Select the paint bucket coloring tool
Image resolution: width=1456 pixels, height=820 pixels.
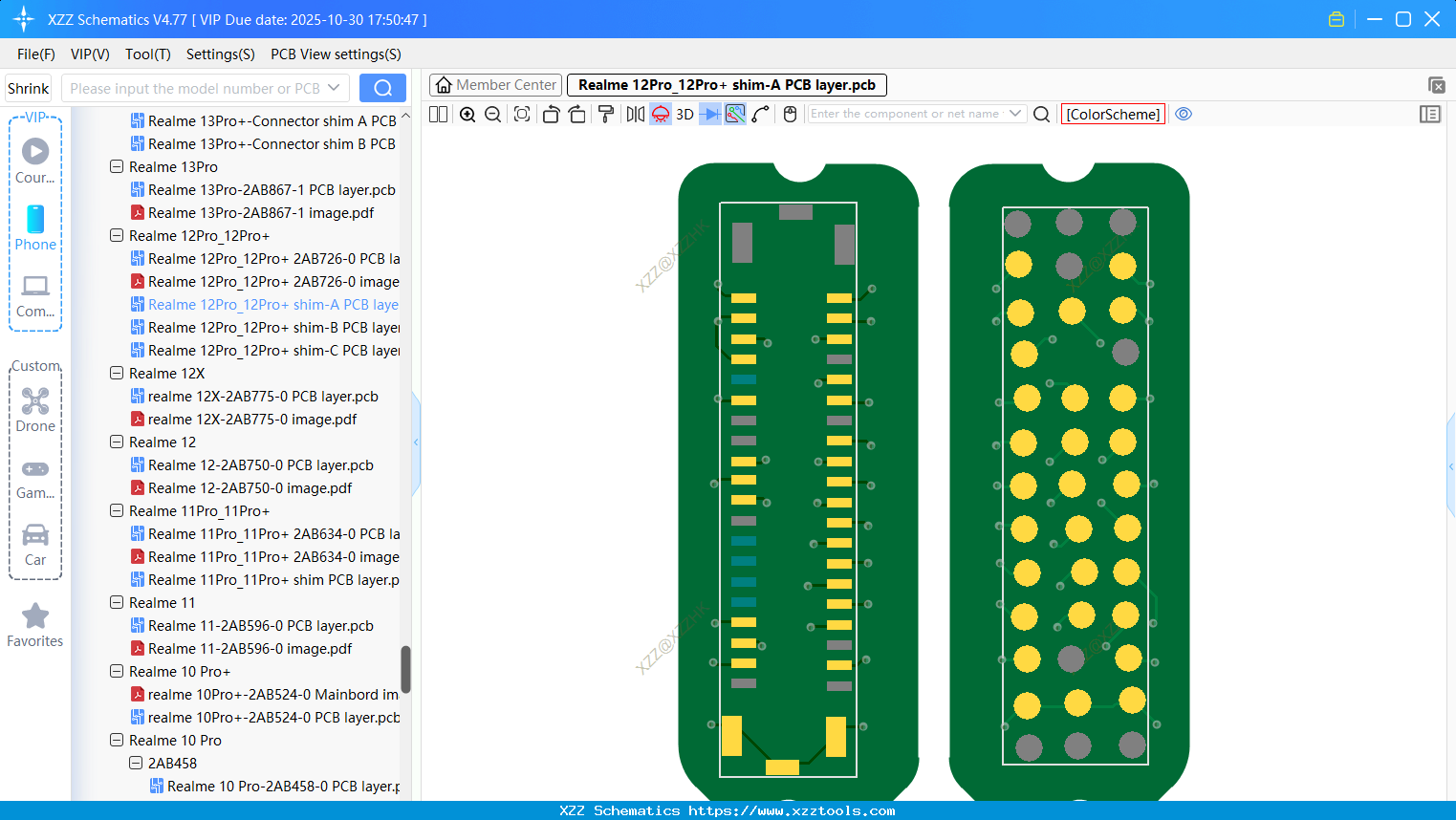(x=606, y=114)
